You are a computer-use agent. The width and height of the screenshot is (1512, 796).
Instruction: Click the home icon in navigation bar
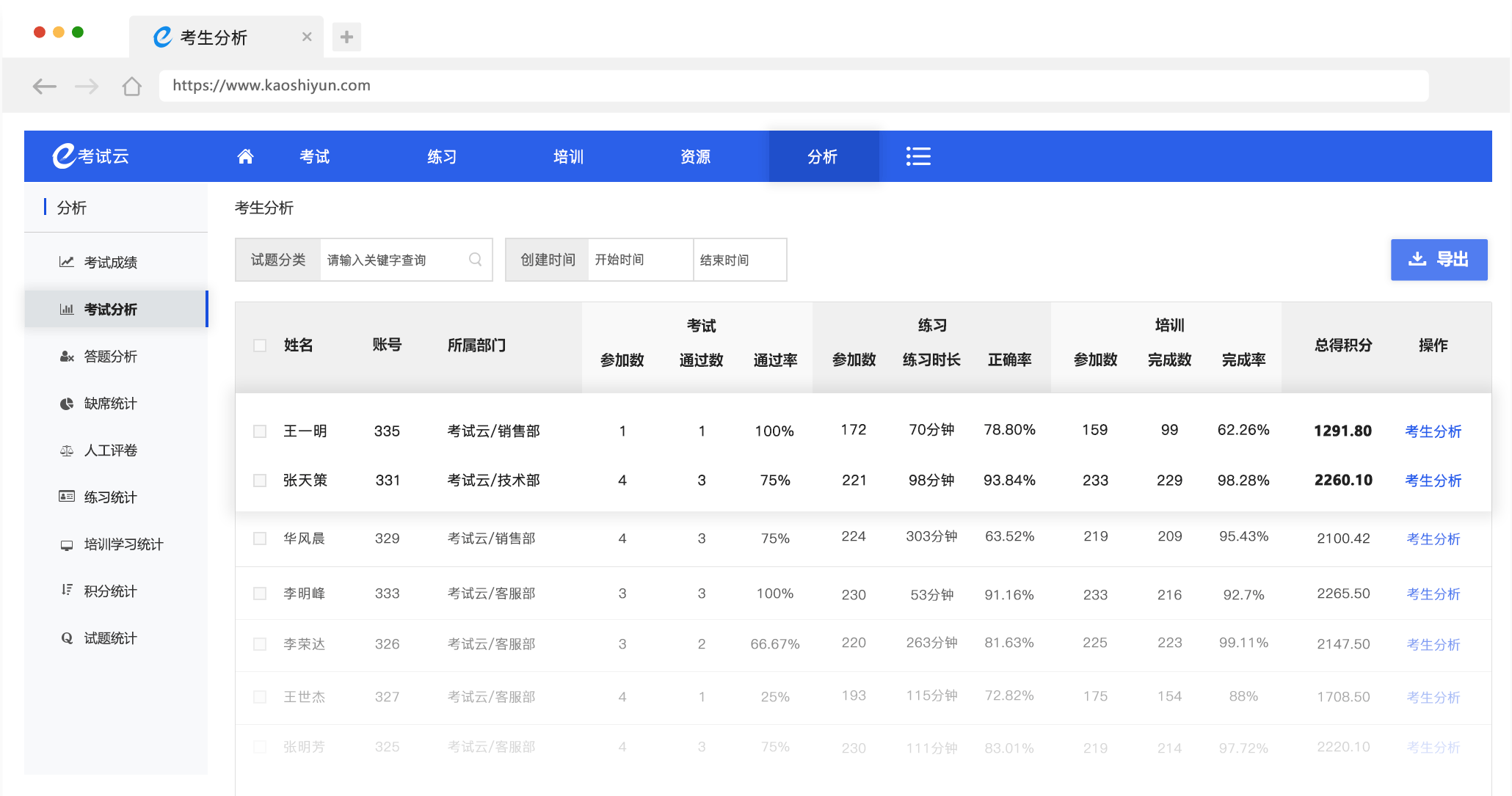(245, 156)
